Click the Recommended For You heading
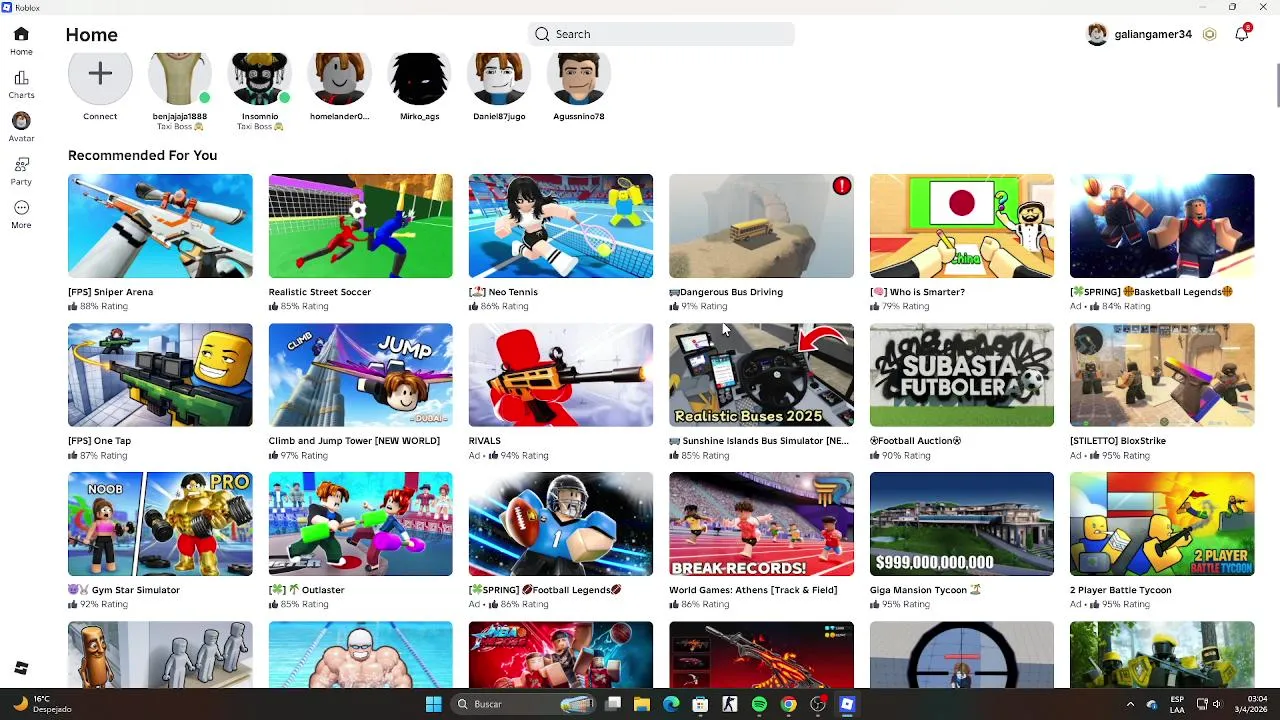The height and width of the screenshot is (720, 1280). (142, 155)
